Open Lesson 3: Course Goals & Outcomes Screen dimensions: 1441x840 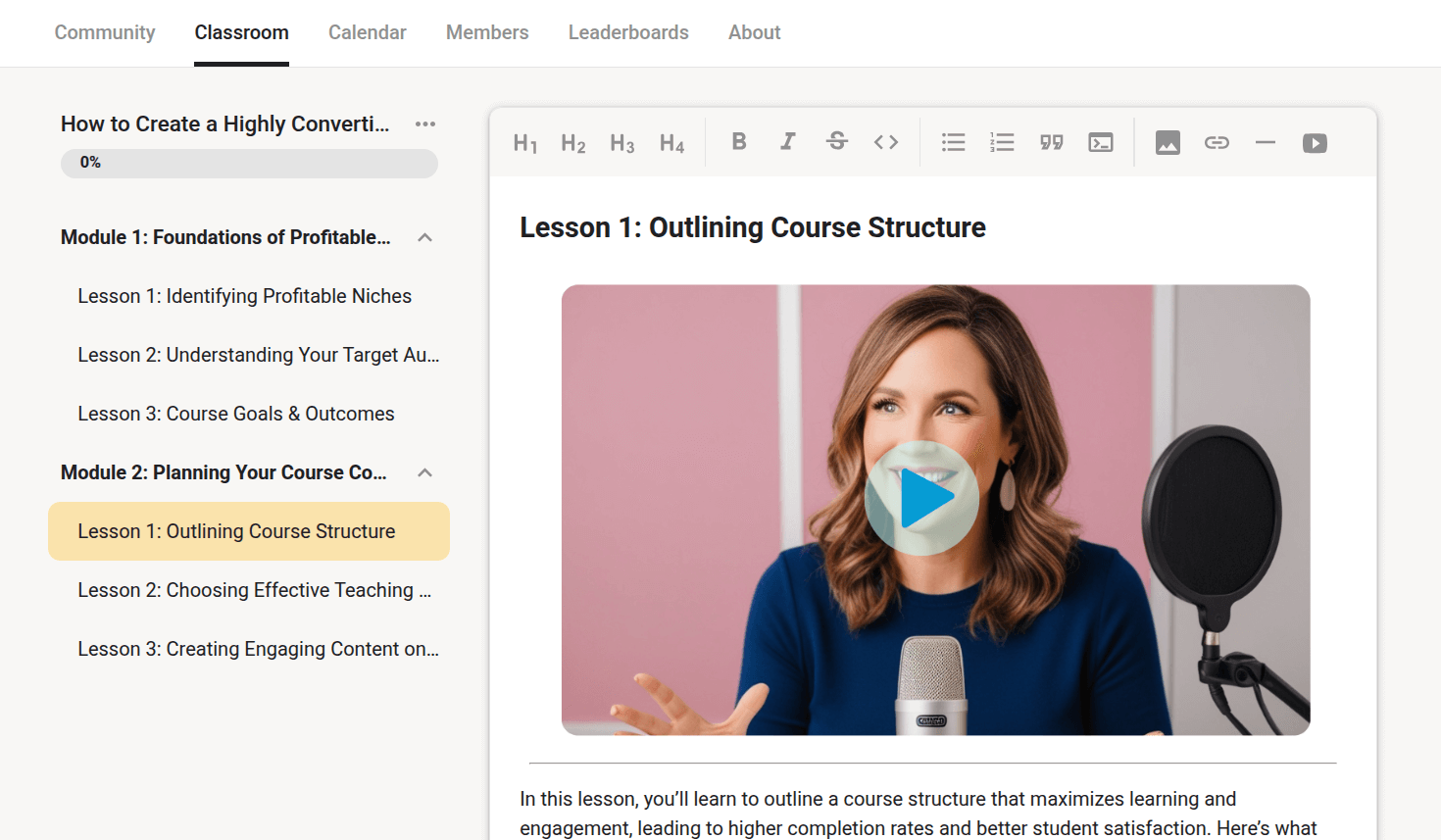(x=236, y=414)
